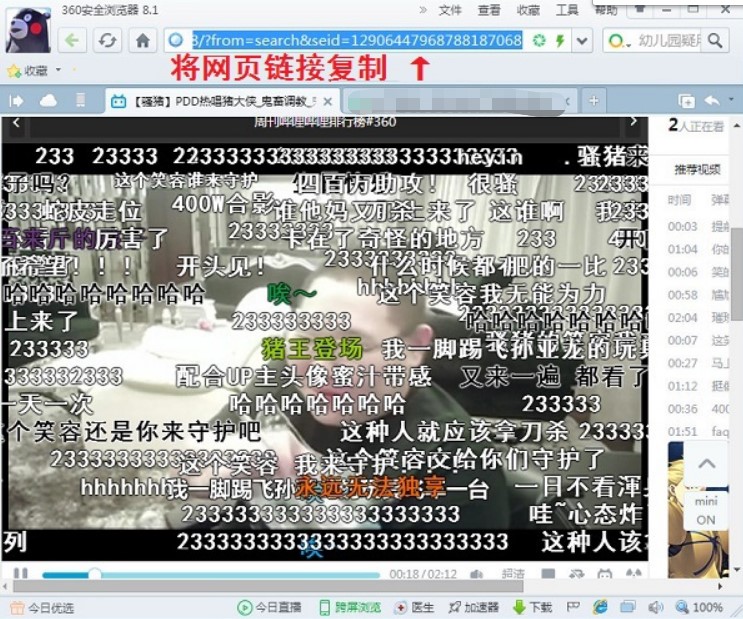Close the PDD热唱猪大侠 tab
Screen dimensions: 743x619
pos(327,101)
